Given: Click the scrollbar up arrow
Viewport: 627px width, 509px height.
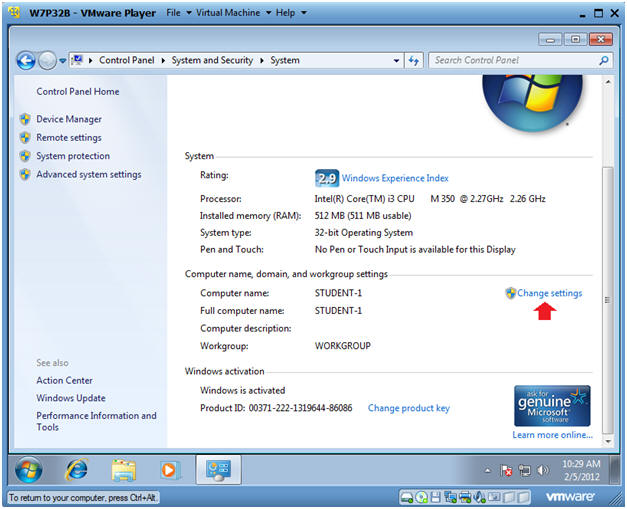Looking at the screenshot, I should [x=608, y=82].
